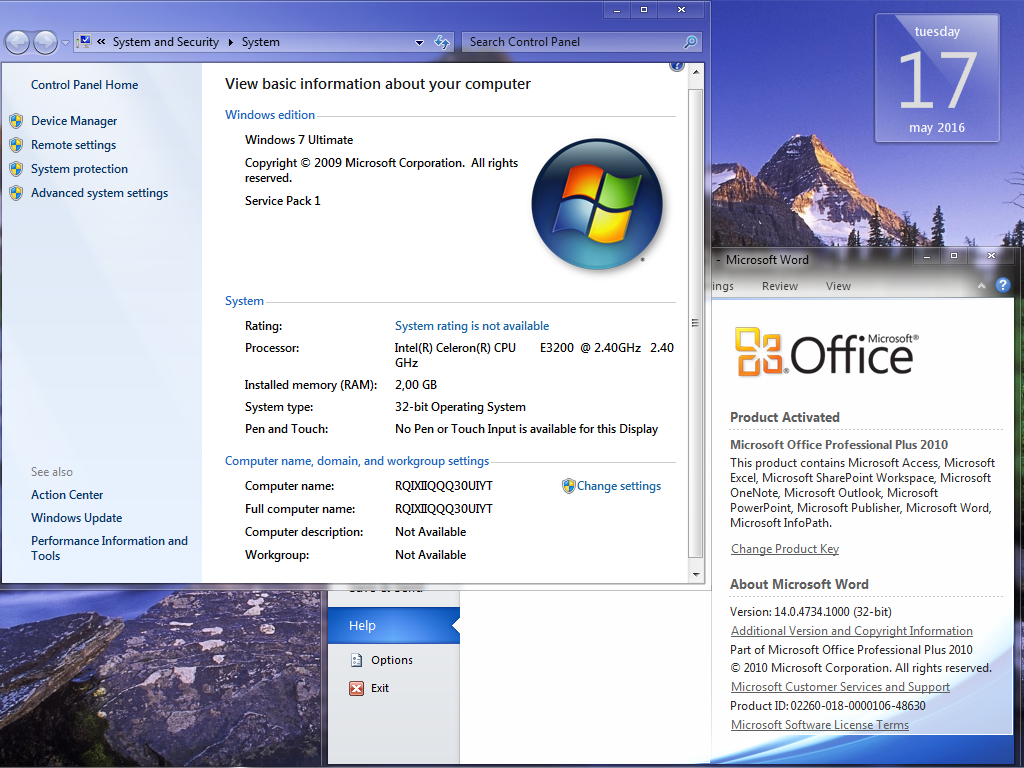Click the Windows 7 logo orb
This screenshot has width=1024, height=768.
(597, 204)
